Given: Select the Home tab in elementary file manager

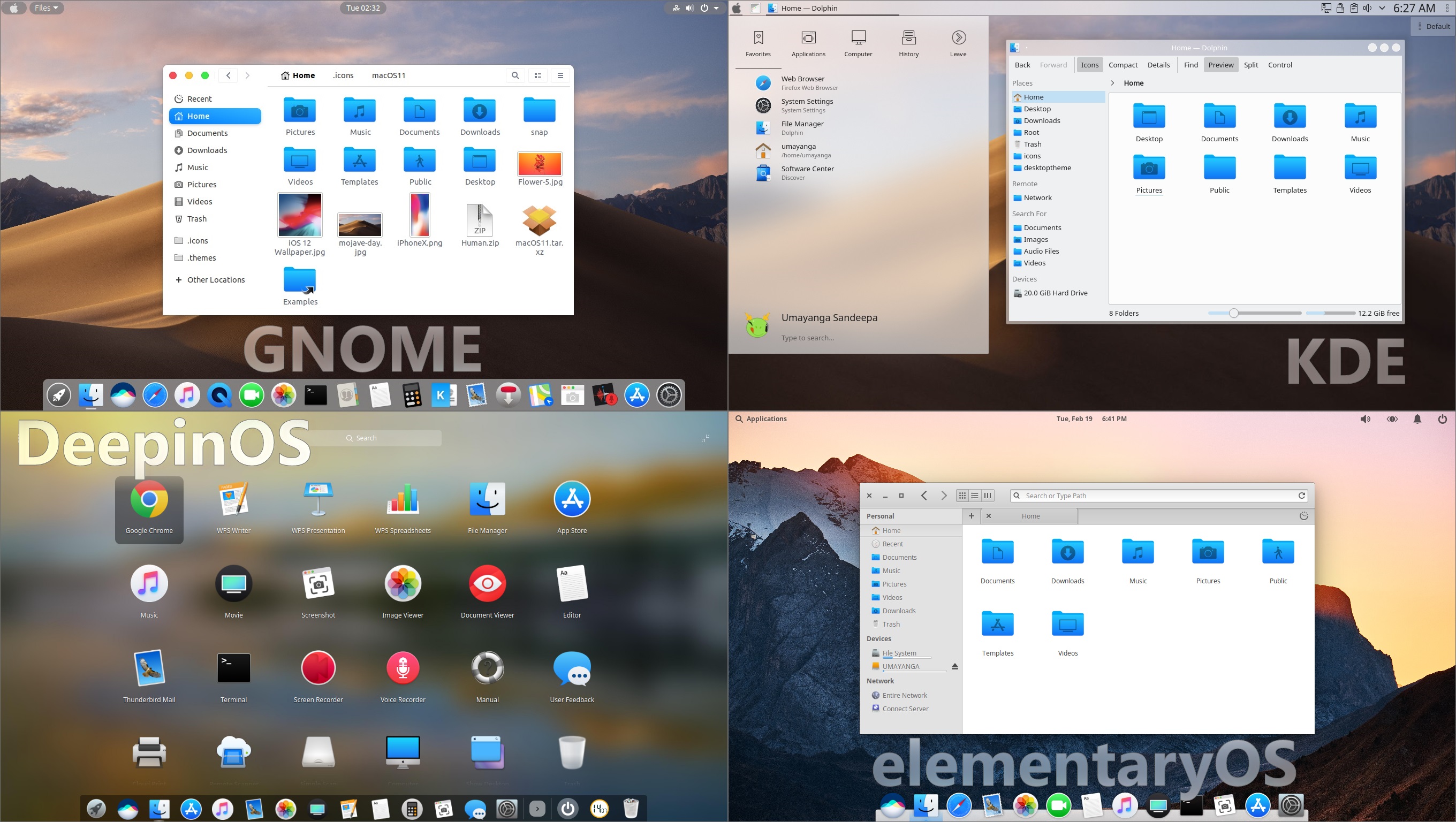Looking at the screenshot, I should (1030, 516).
